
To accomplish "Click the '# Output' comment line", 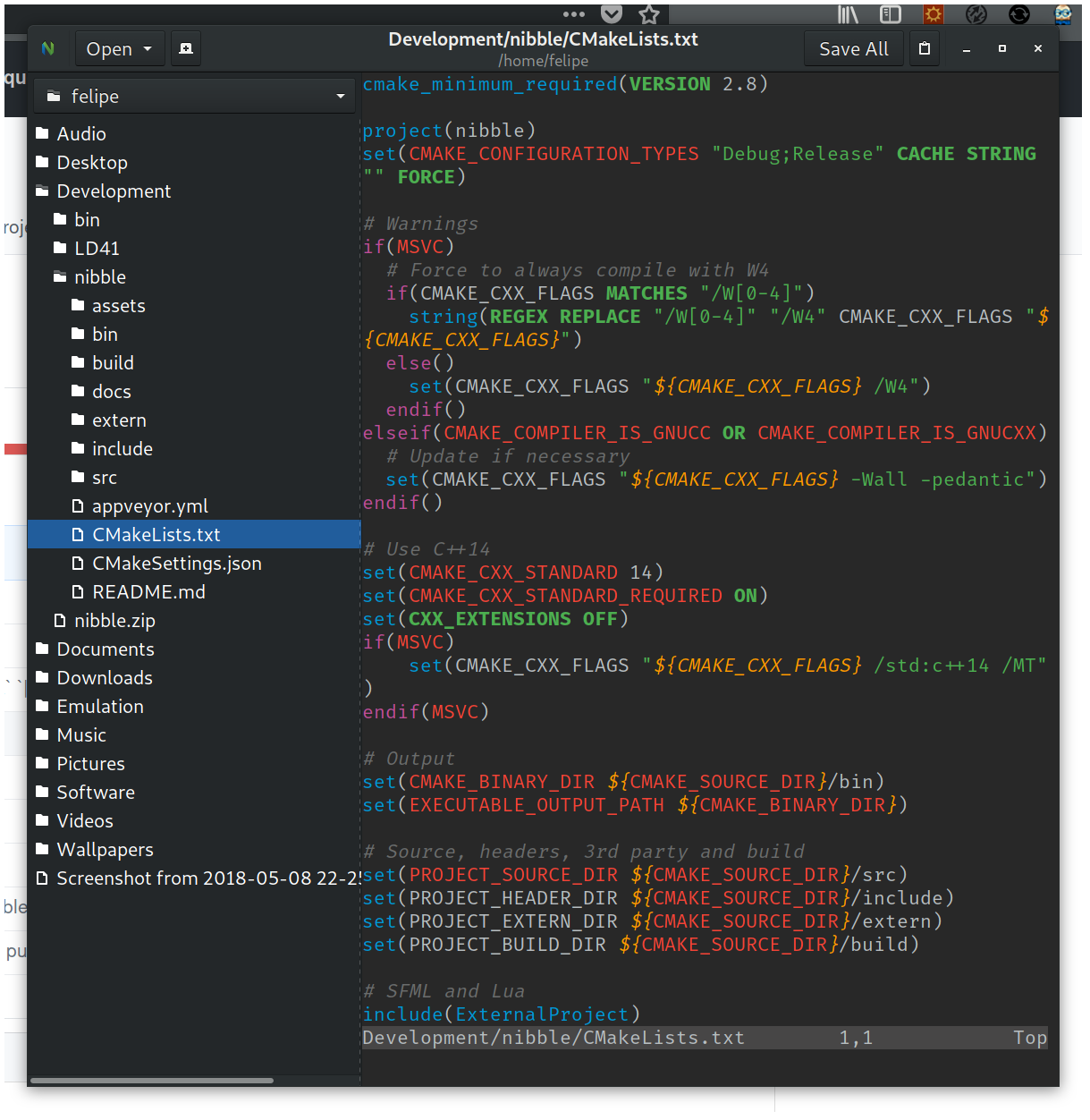I will click(409, 759).
